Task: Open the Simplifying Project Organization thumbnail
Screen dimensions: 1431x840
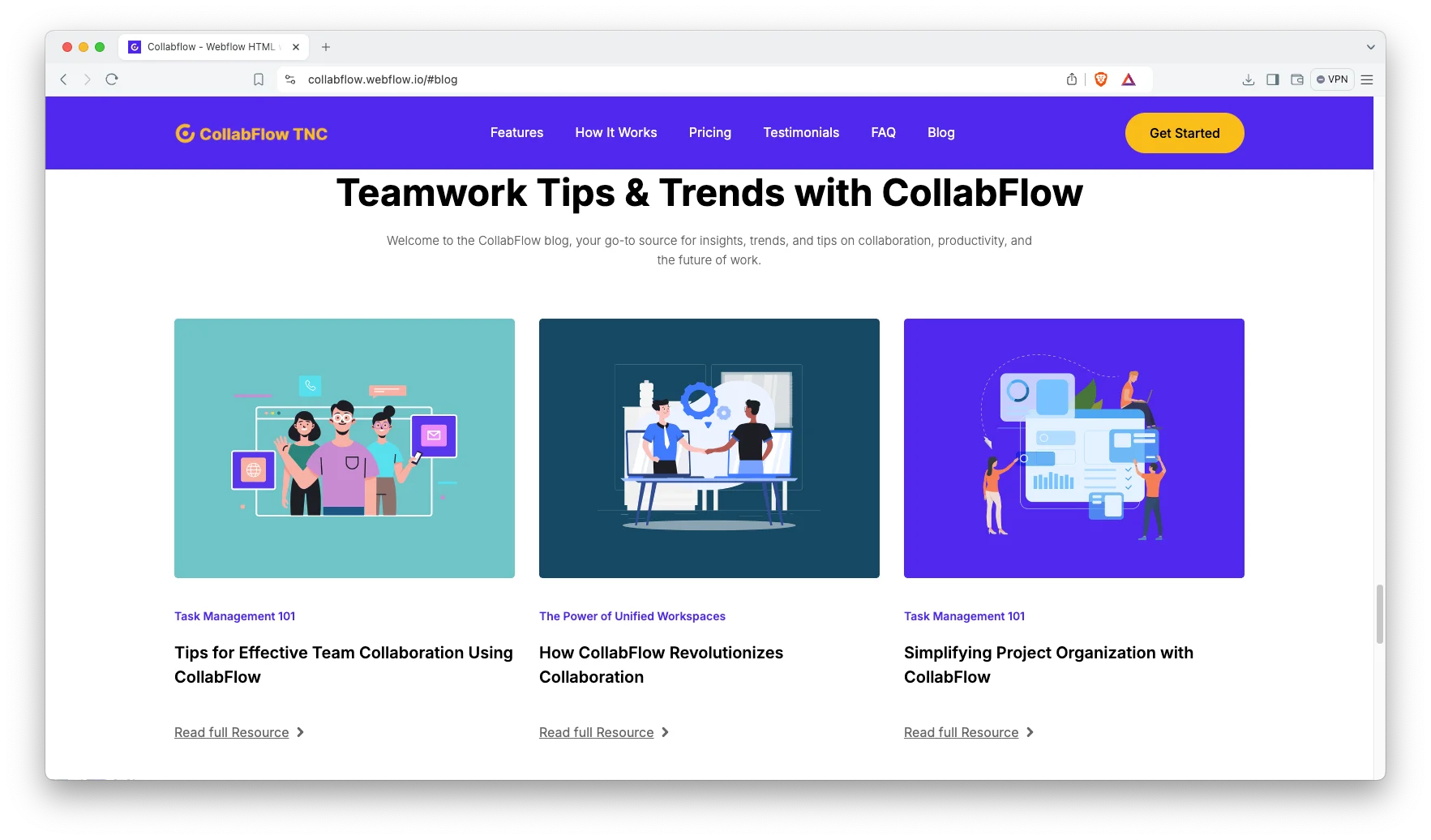Action: [1073, 448]
